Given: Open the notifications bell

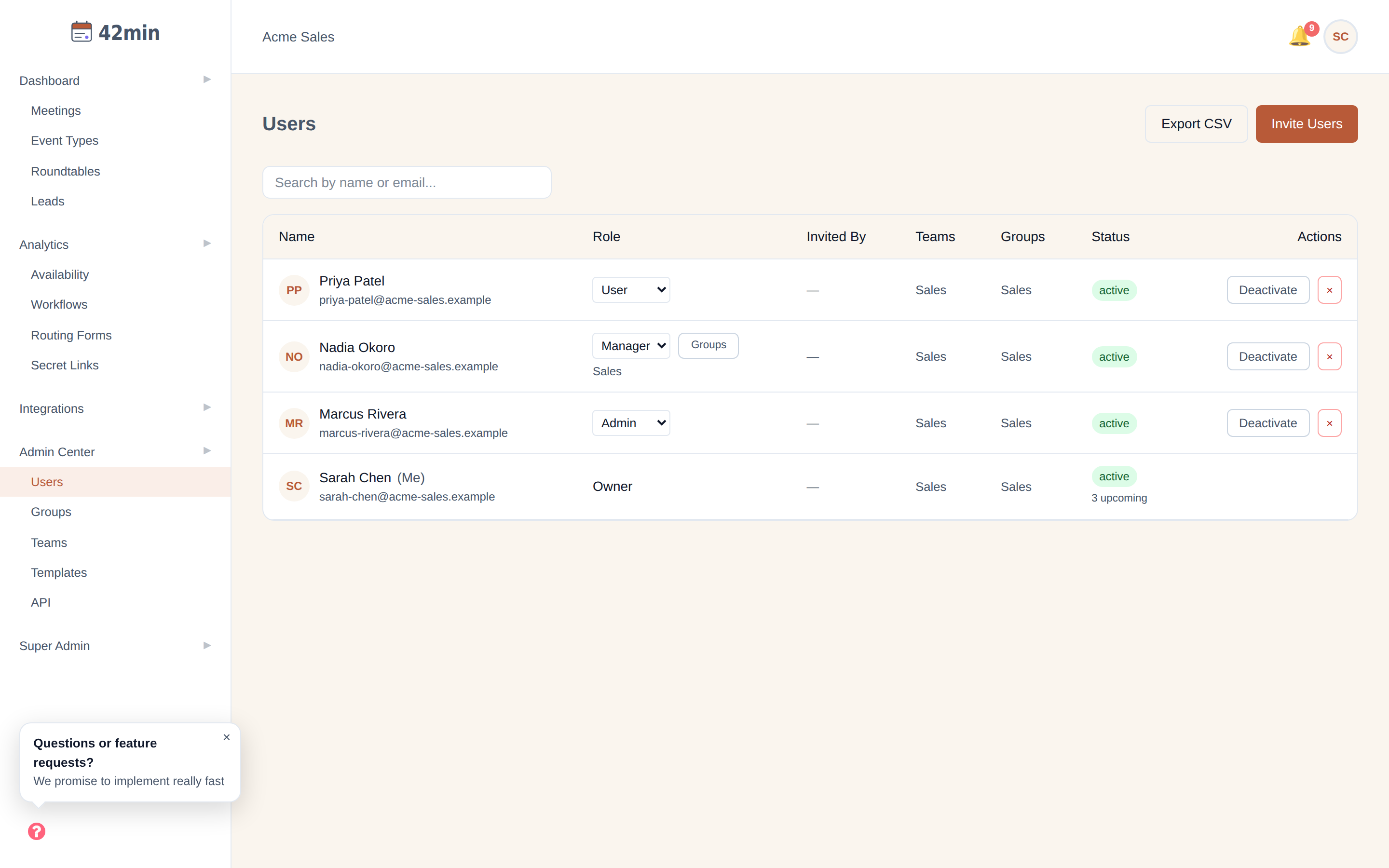Looking at the screenshot, I should click(1299, 37).
